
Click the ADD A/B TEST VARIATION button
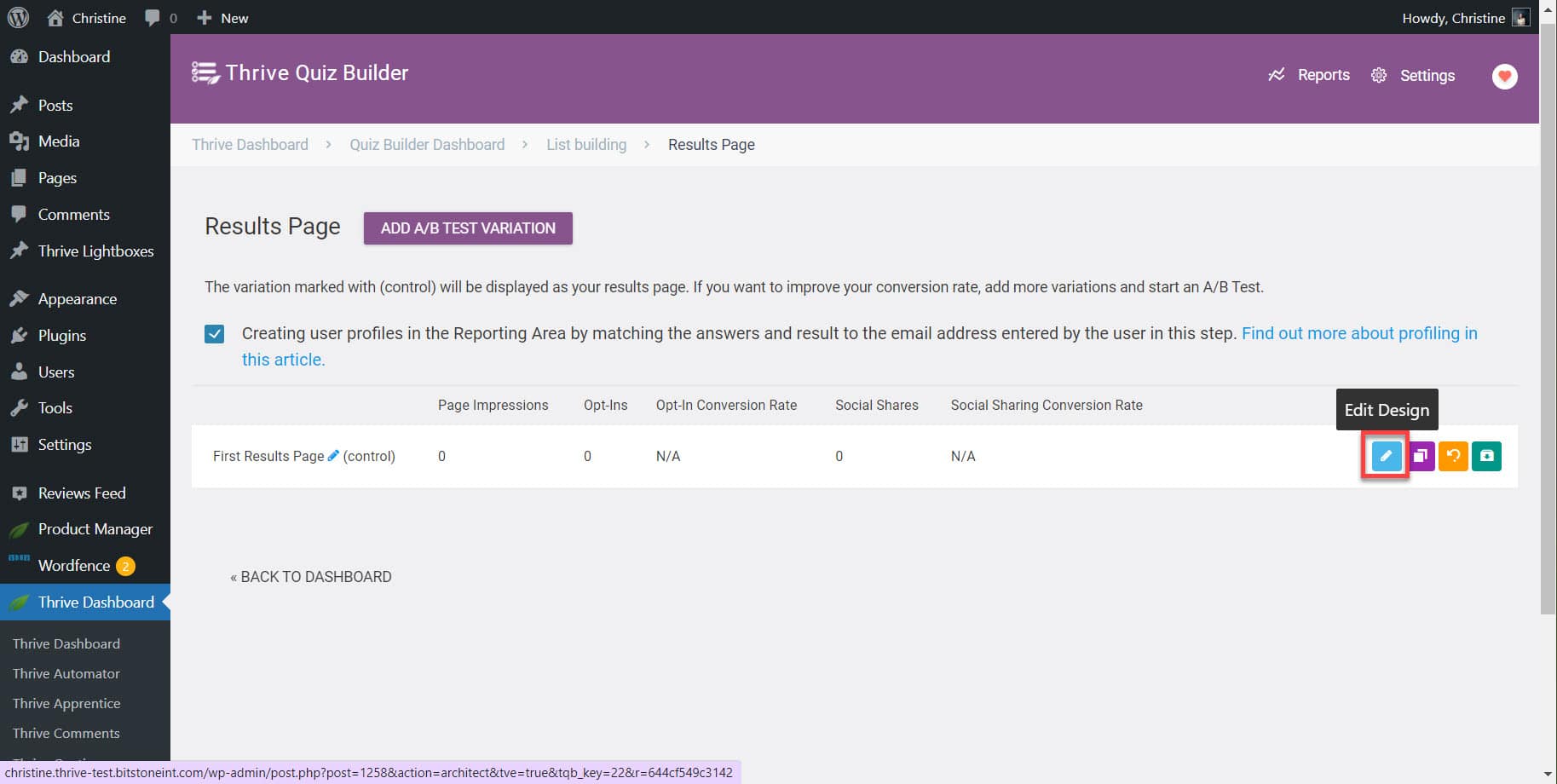point(467,228)
